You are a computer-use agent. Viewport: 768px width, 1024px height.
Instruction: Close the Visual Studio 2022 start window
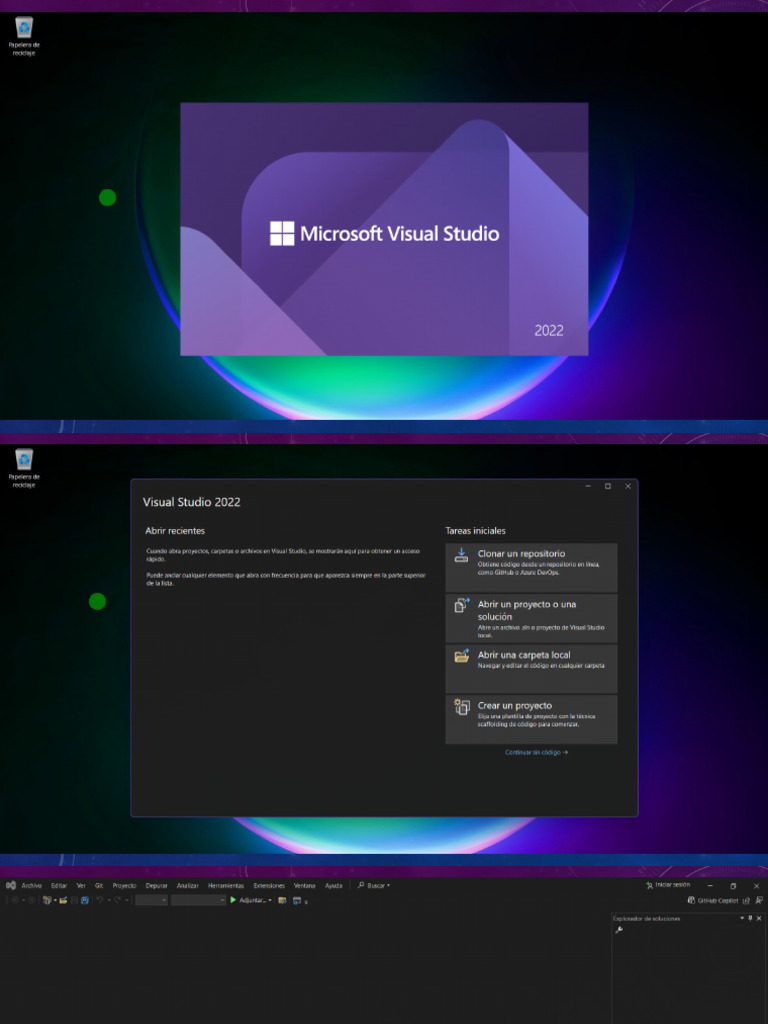pos(628,486)
